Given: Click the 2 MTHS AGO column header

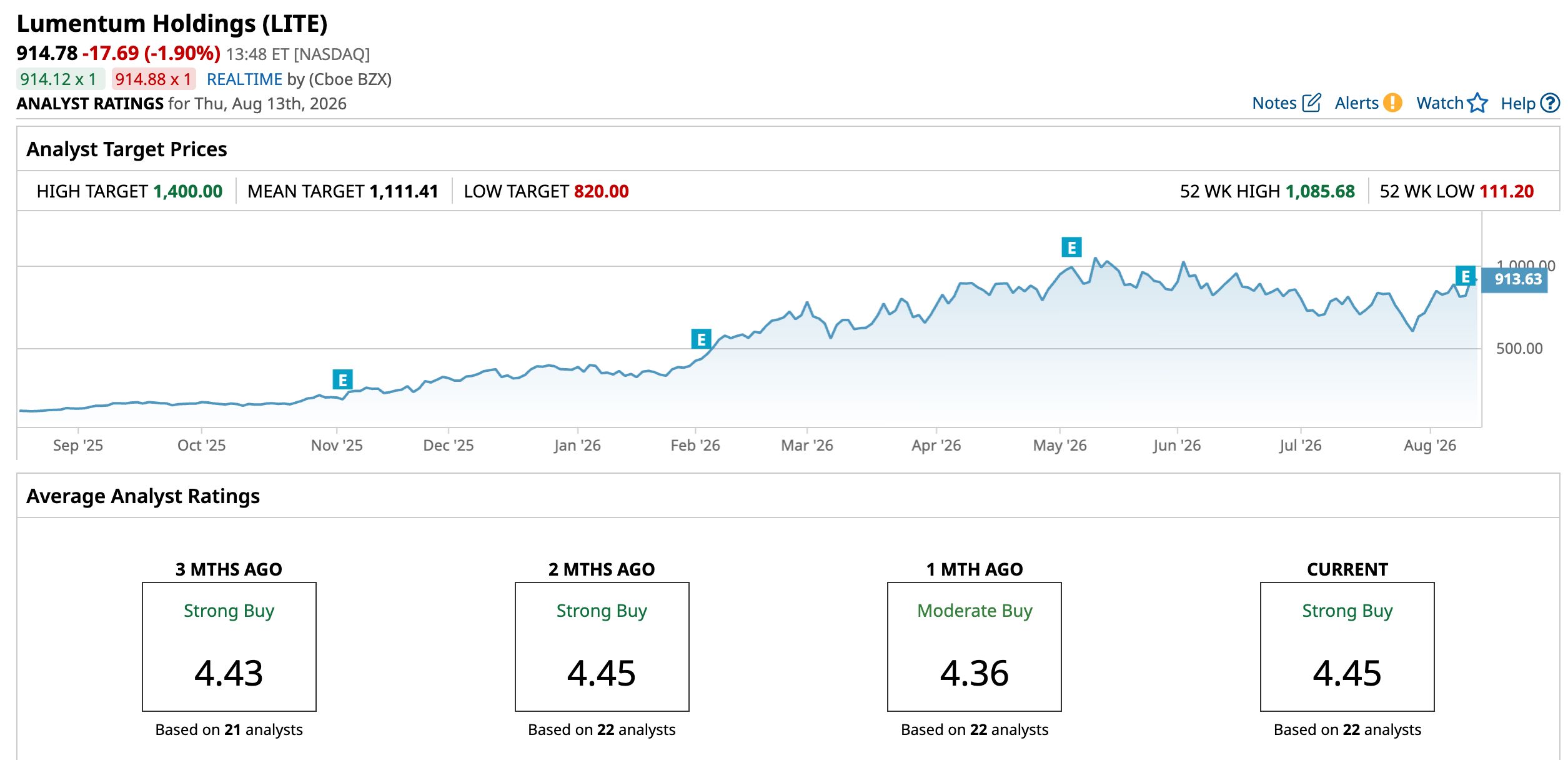Looking at the screenshot, I should (602, 569).
